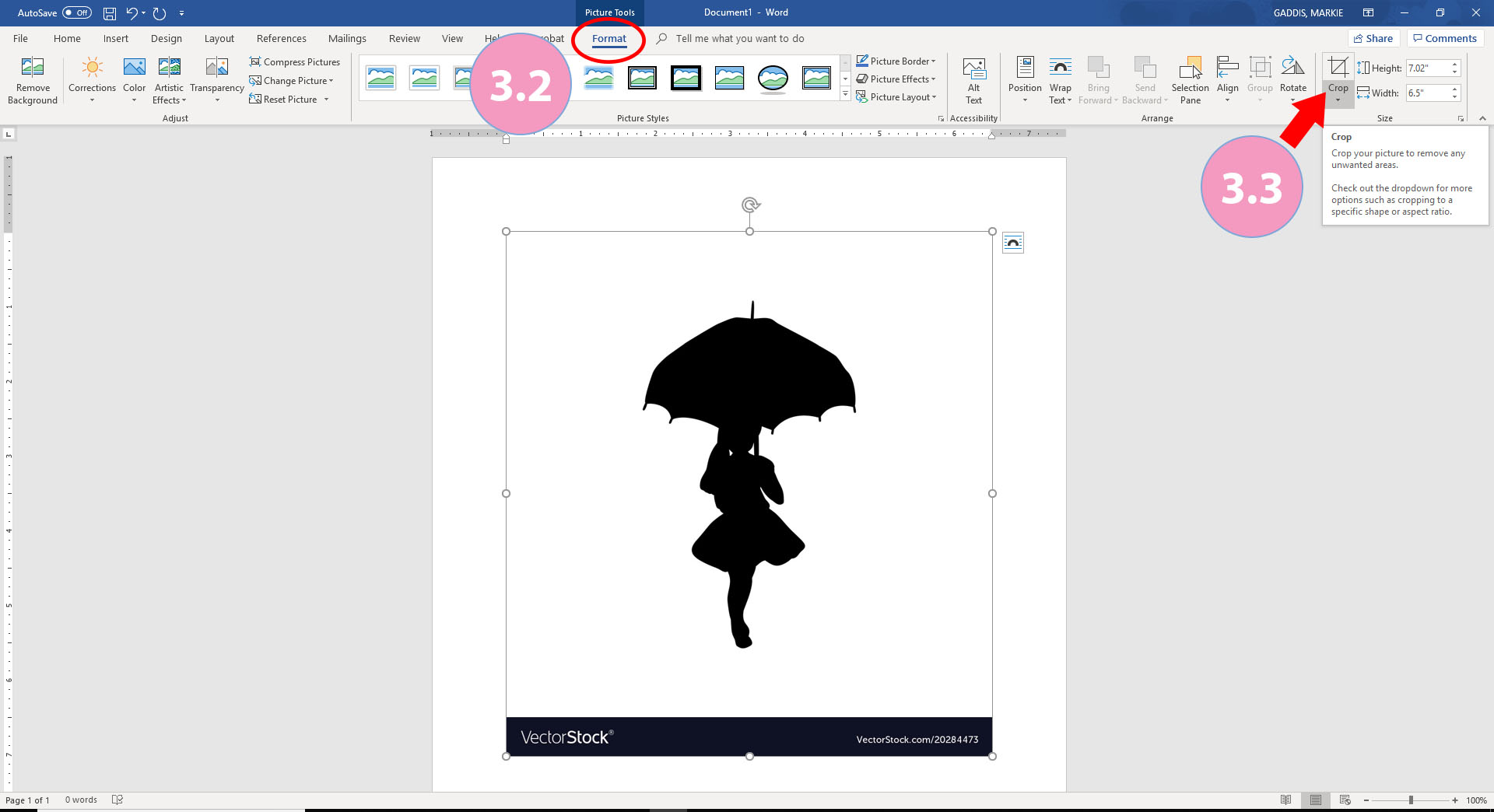Increase Height with the up spinner
Viewport: 1494px width, 812px height.
click(1454, 65)
